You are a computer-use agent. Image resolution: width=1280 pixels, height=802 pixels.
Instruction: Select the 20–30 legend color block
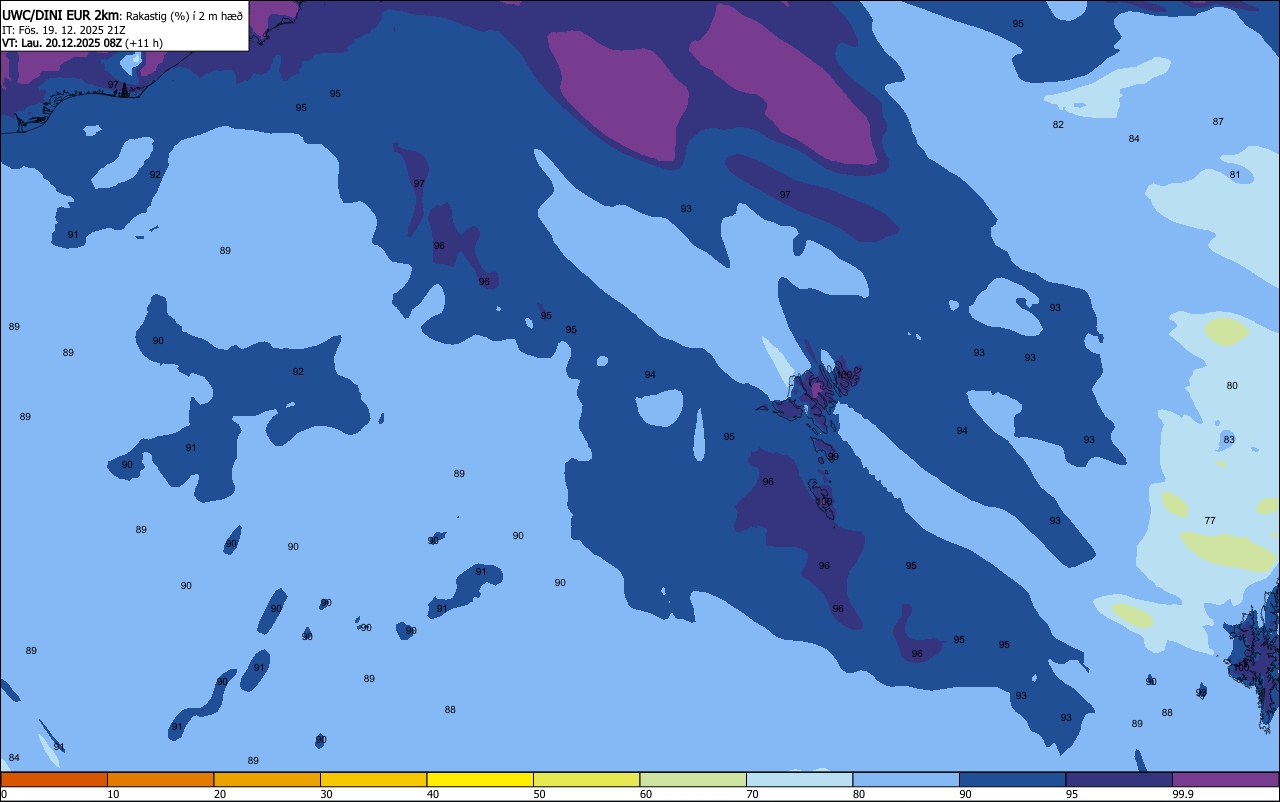tap(267, 779)
